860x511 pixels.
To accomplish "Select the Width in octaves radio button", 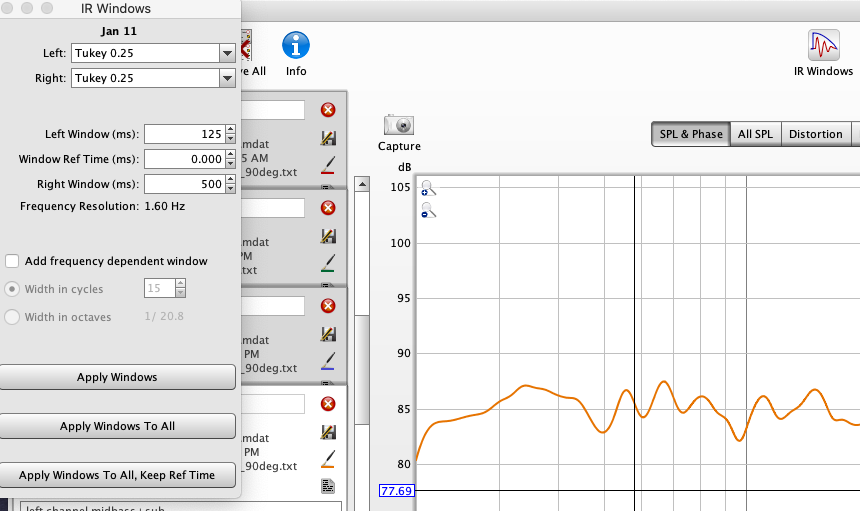I will click(12, 317).
